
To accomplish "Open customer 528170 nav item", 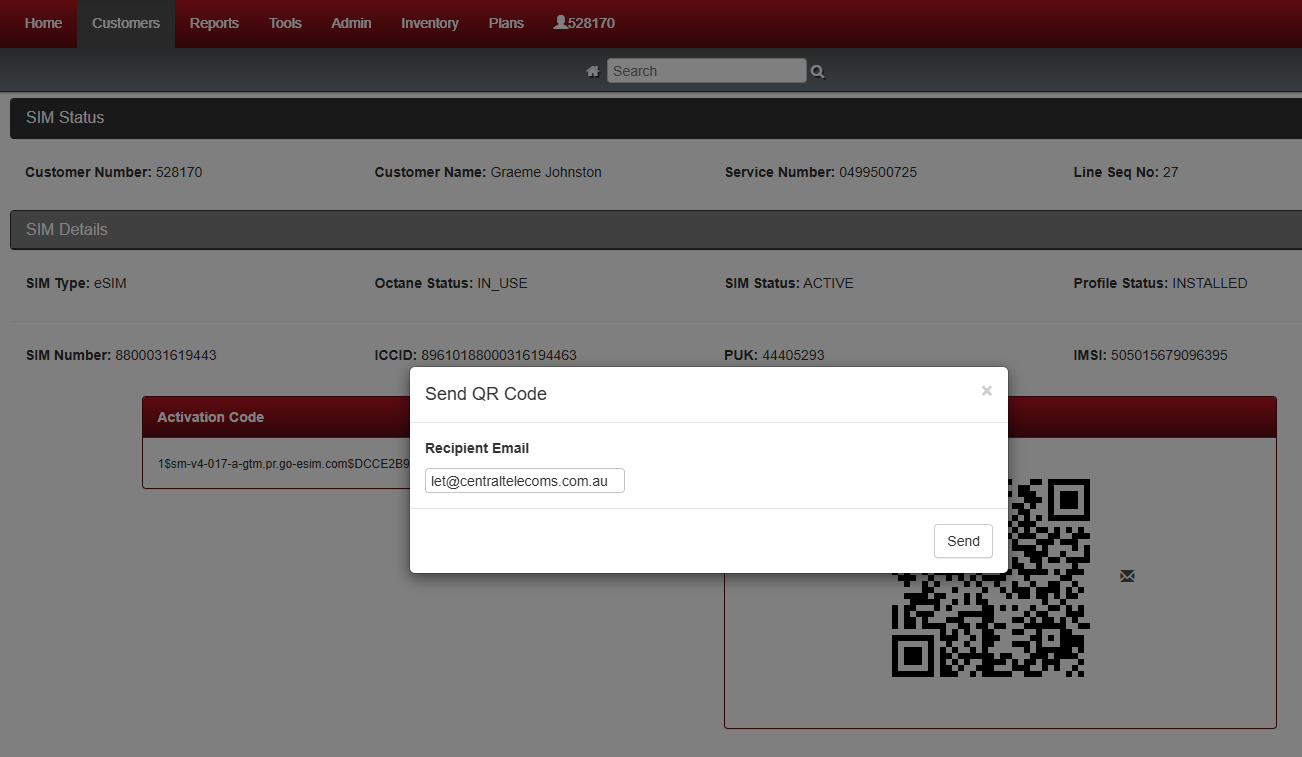I will click(x=584, y=23).
